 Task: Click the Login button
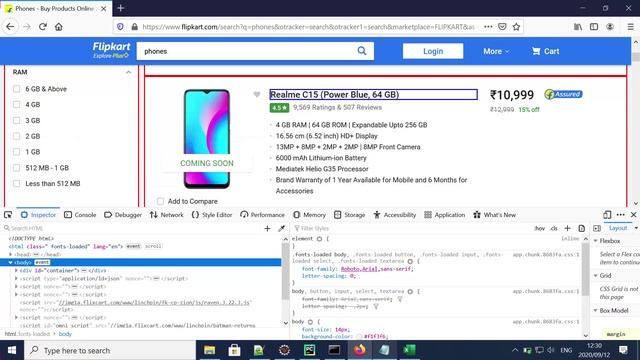click(433, 51)
